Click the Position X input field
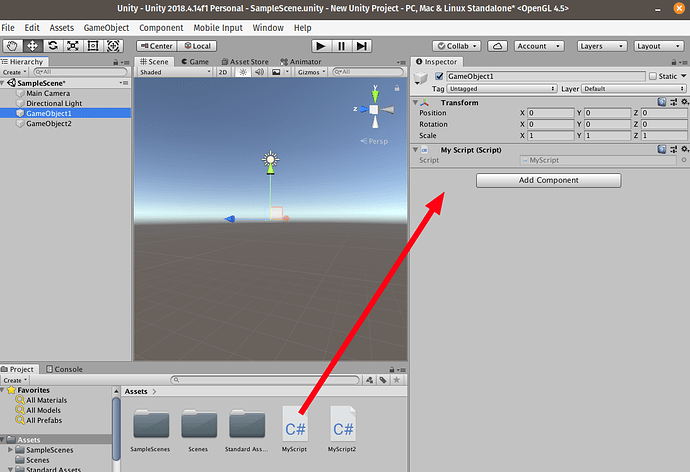Viewport: 690px width, 472px height. (550, 113)
